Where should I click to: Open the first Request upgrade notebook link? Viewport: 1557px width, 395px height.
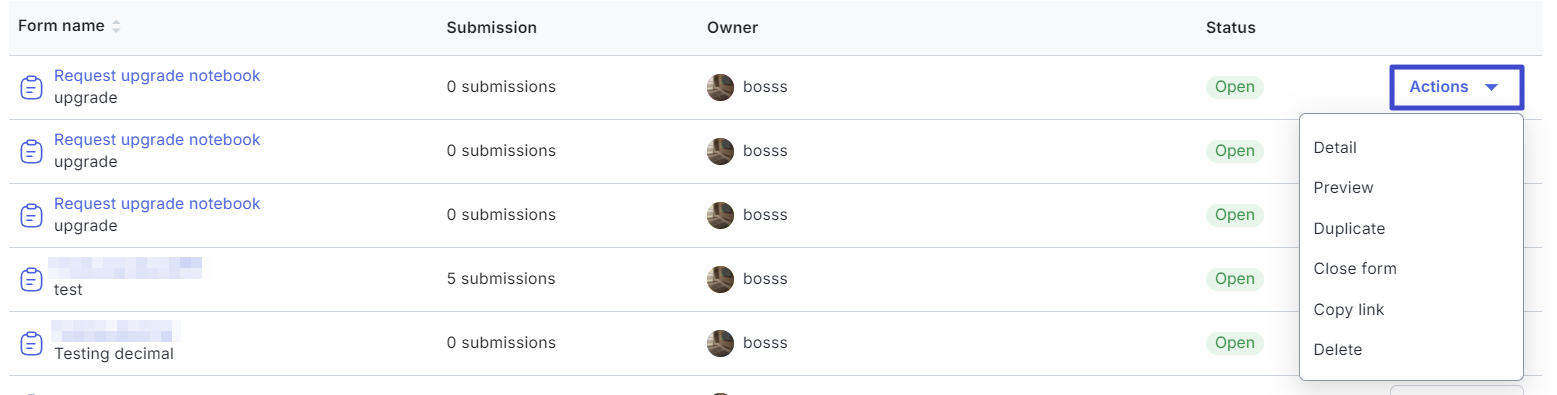click(x=157, y=76)
